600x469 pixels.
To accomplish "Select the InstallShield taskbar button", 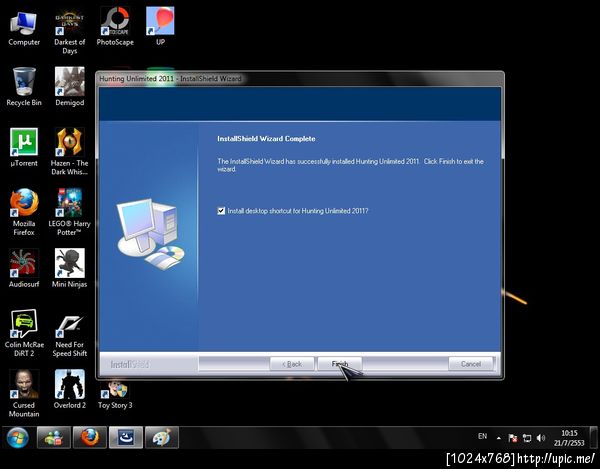I will (x=126, y=437).
